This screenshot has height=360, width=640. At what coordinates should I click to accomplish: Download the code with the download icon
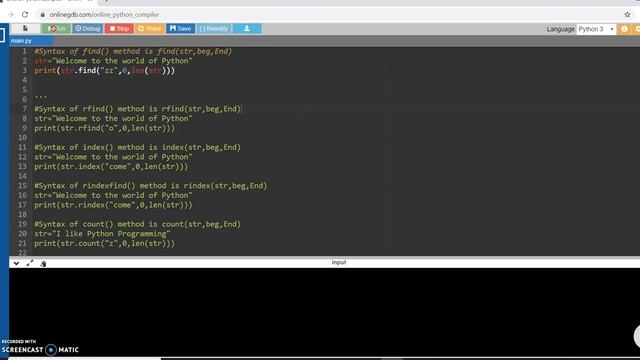pyautogui.click(x=247, y=29)
